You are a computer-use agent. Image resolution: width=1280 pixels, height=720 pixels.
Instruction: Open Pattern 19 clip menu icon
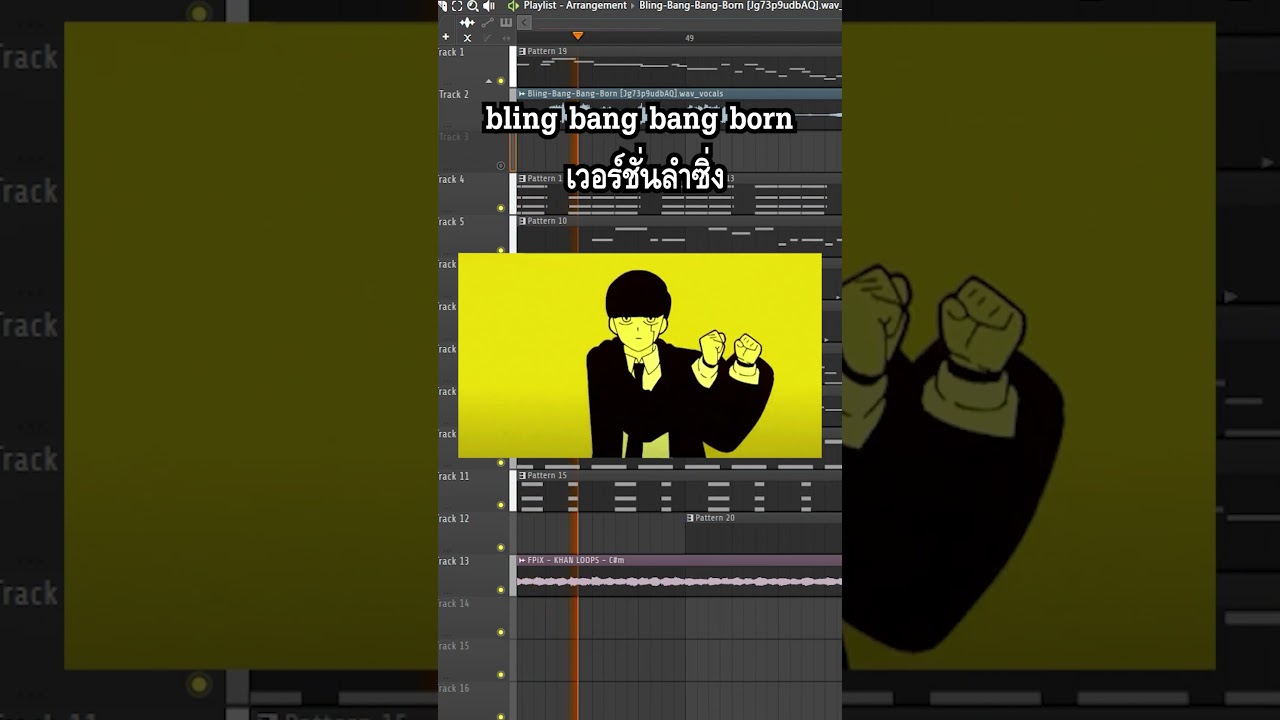coord(522,51)
